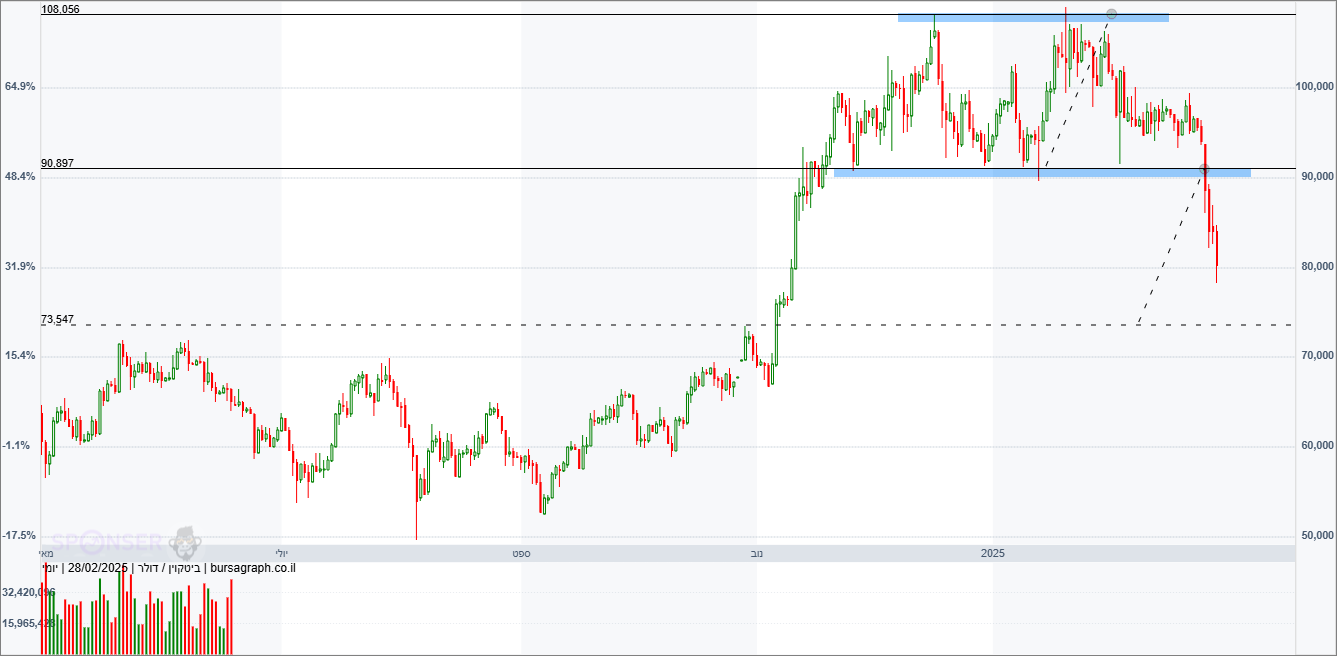Image resolution: width=1337 pixels, height=656 pixels.
Task: Click the יולי month marker on time axis
Action: tap(281, 553)
